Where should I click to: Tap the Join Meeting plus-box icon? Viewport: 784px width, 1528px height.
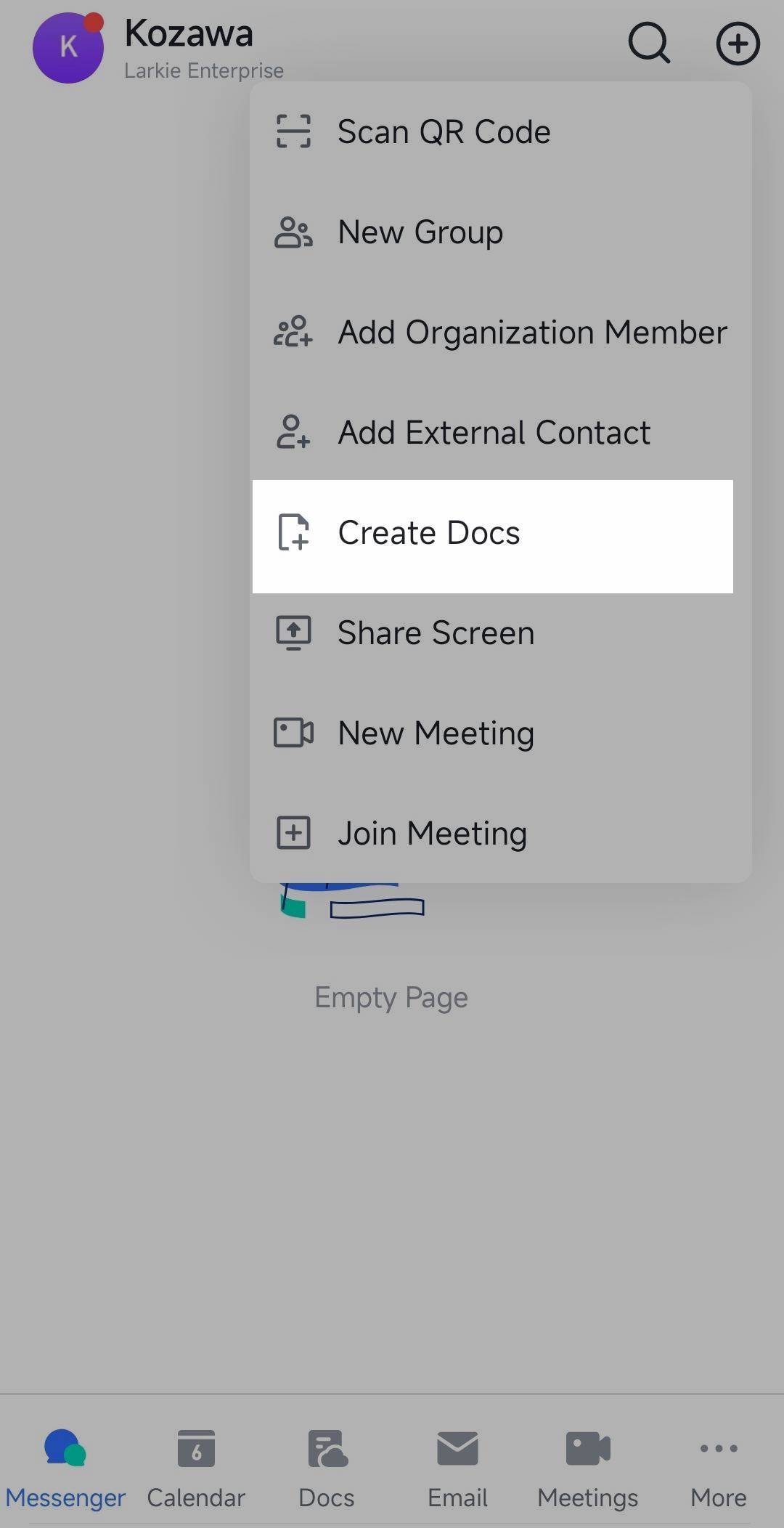293,833
